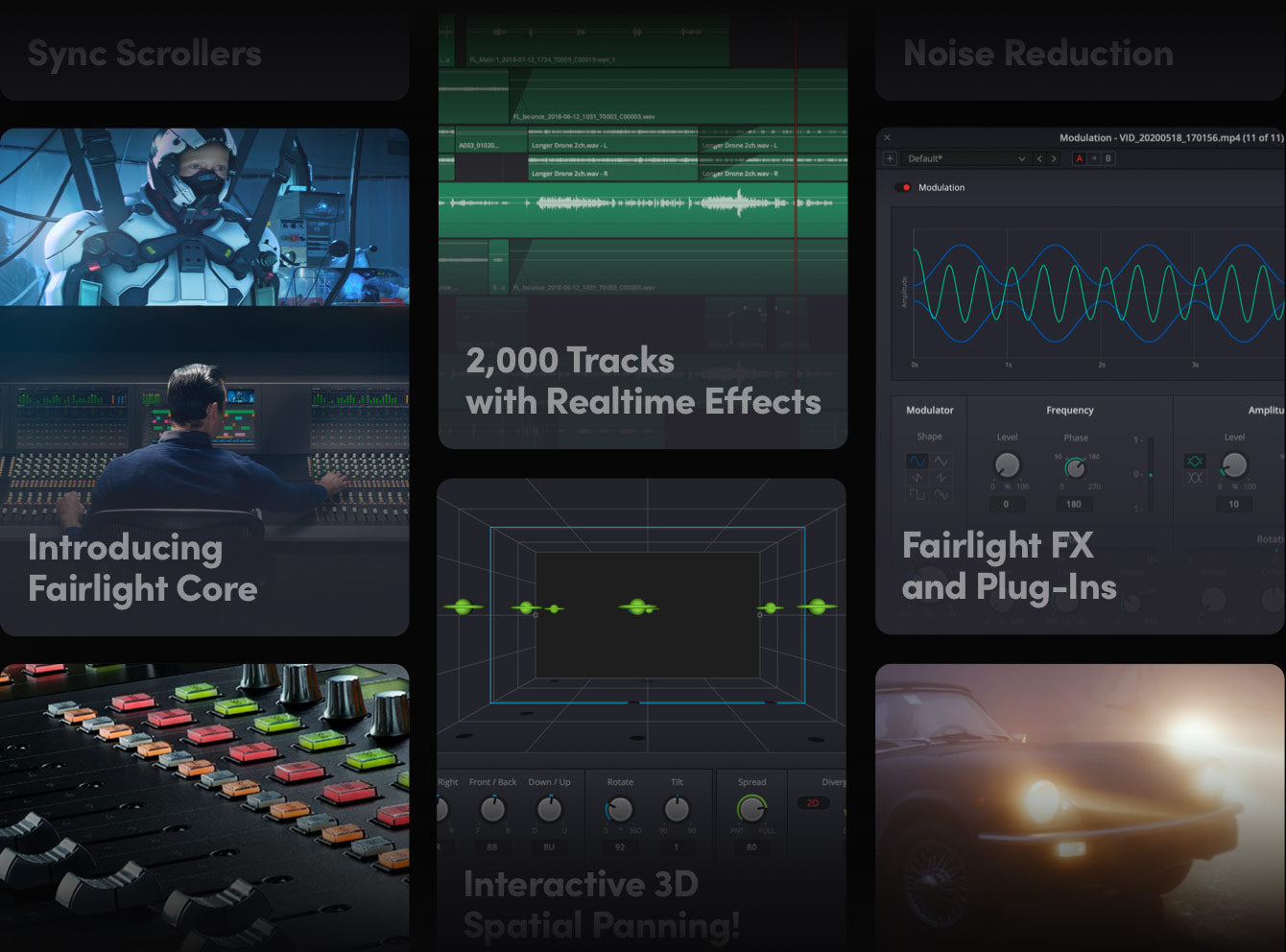Switch to the B comparison state

pos(1108,158)
